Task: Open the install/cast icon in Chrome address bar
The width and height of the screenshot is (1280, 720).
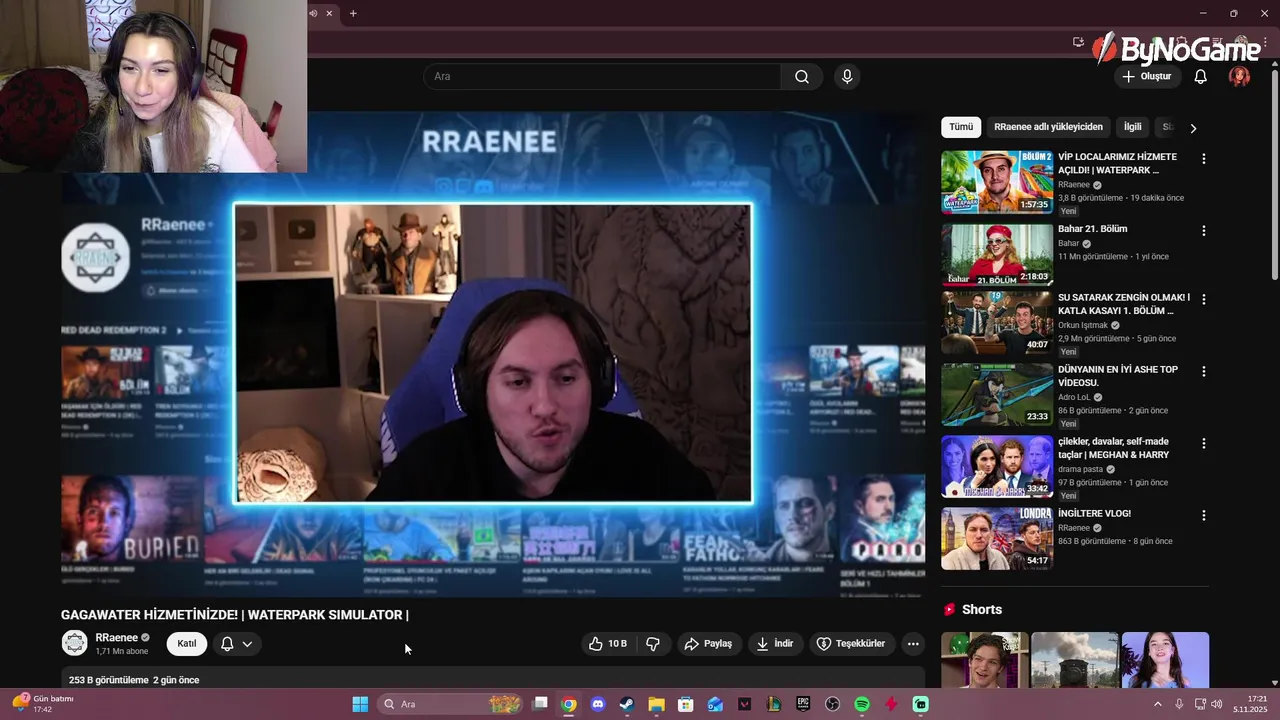Action: 1078,42
